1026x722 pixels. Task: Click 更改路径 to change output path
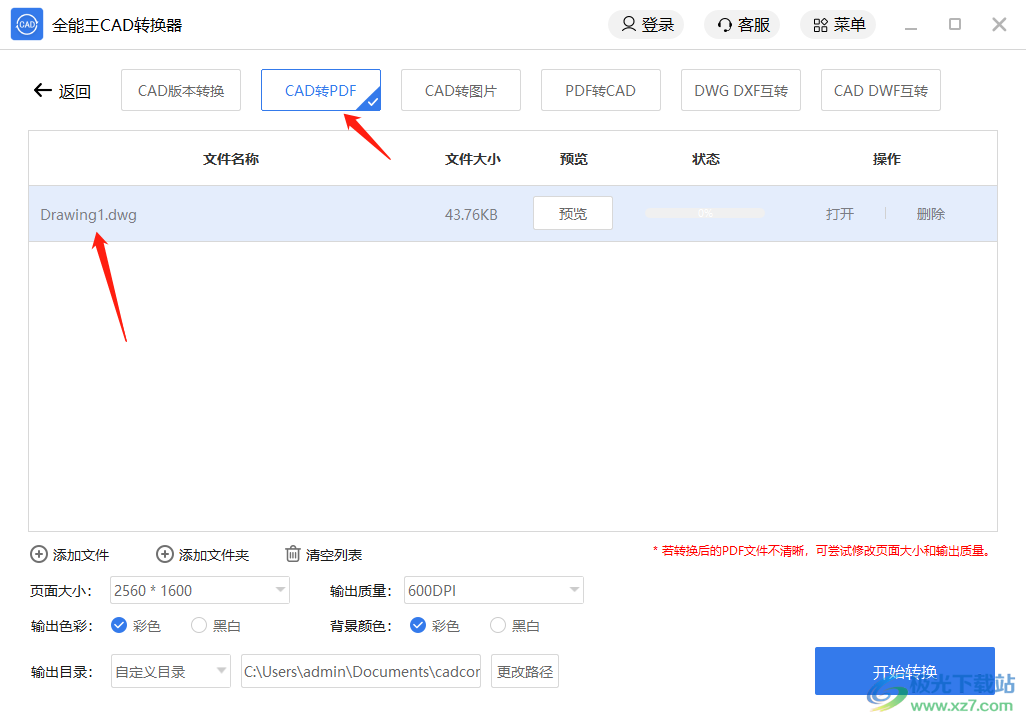[525, 672]
